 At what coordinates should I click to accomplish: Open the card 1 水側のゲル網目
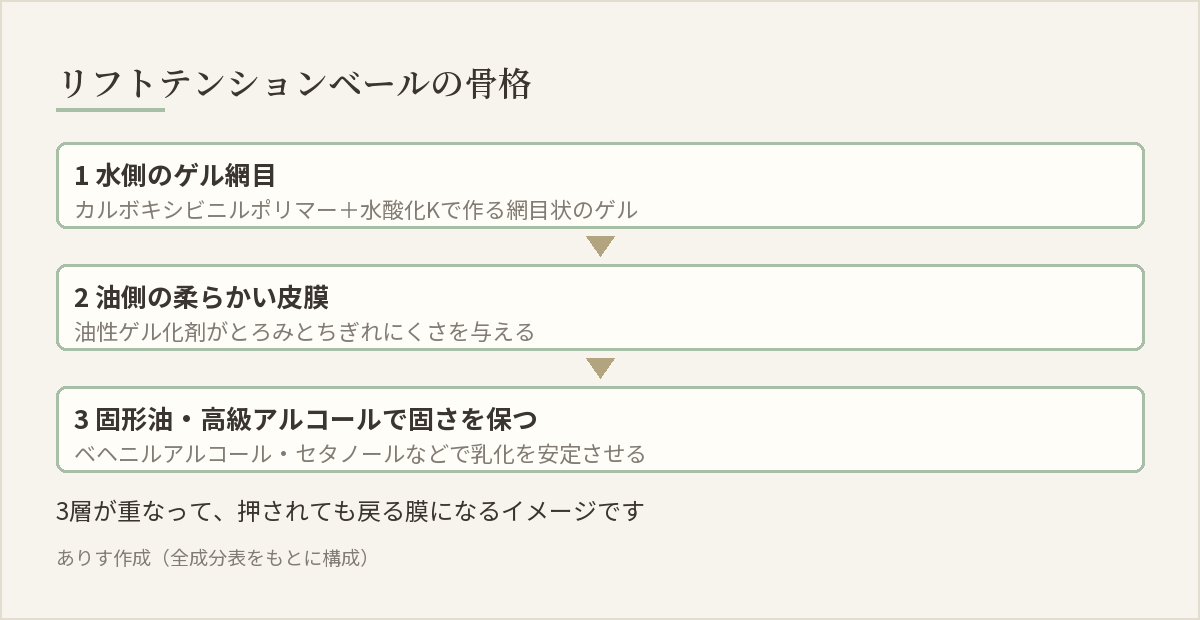pyautogui.click(x=600, y=186)
